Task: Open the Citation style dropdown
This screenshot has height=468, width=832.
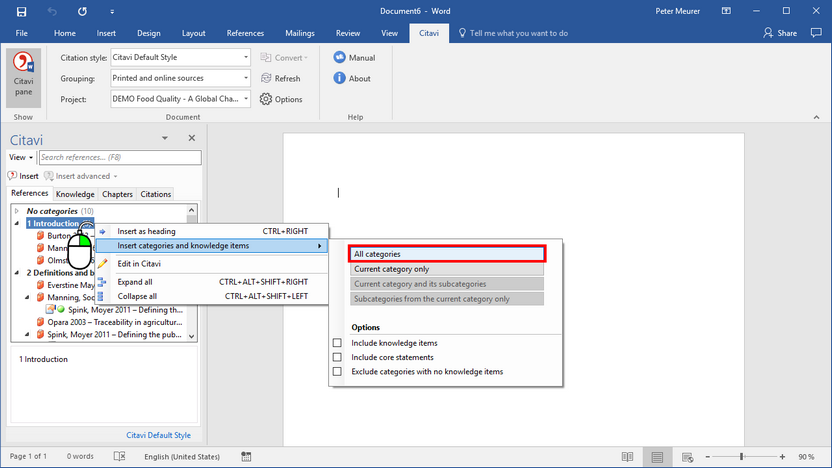Action: 246,57
